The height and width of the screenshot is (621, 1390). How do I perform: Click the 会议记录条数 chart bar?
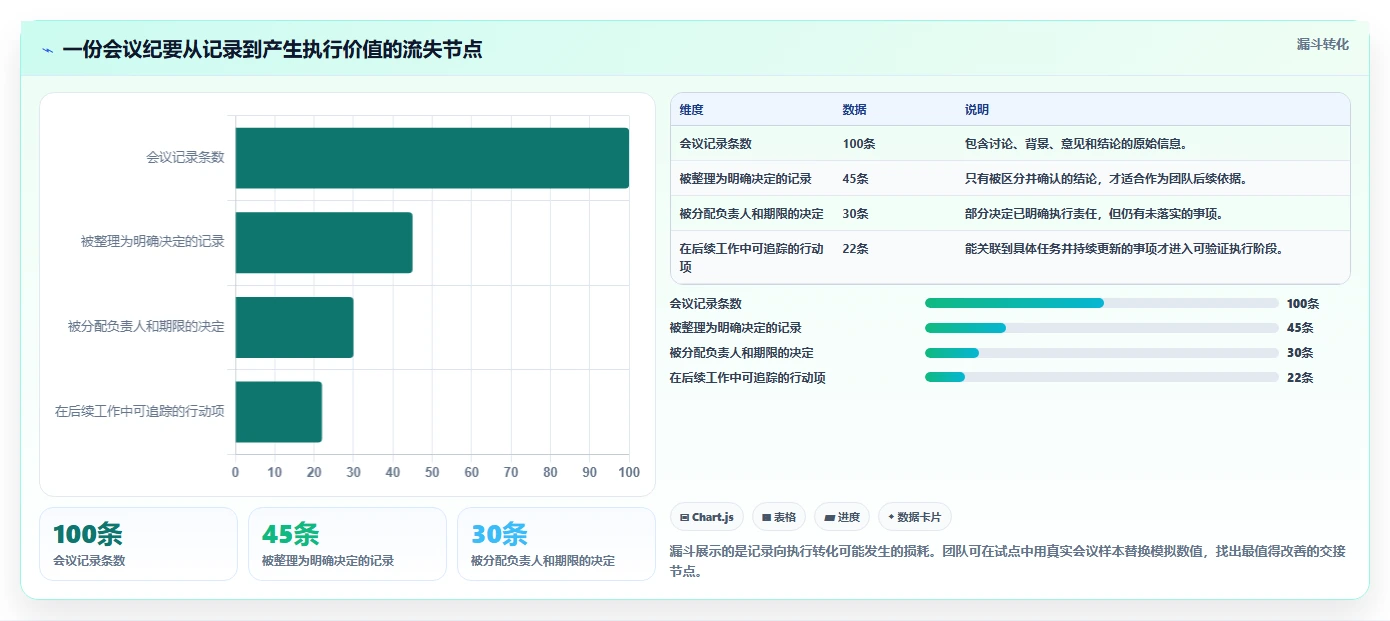pos(432,158)
